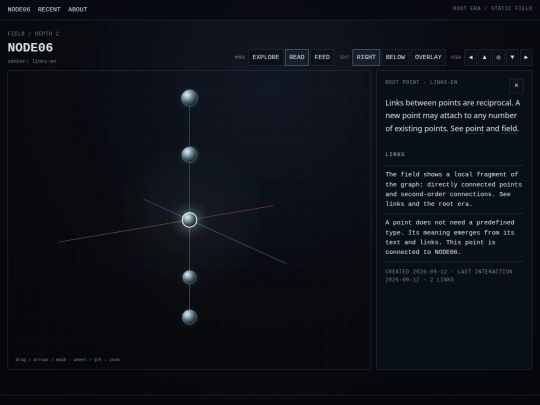Viewport: 540px width, 405px height.
Task: Switch mode to FEED
Action: pyautogui.click(x=322, y=58)
